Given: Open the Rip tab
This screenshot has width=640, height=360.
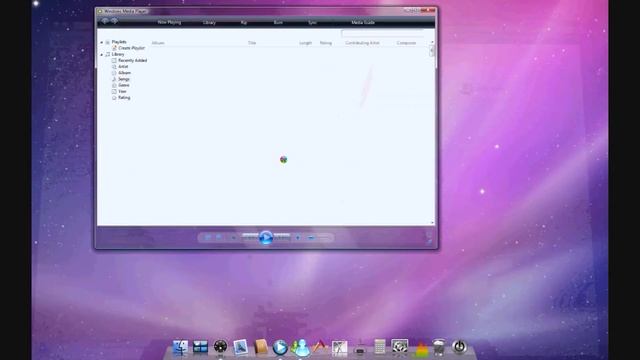Looking at the screenshot, I should click(244, 22).
